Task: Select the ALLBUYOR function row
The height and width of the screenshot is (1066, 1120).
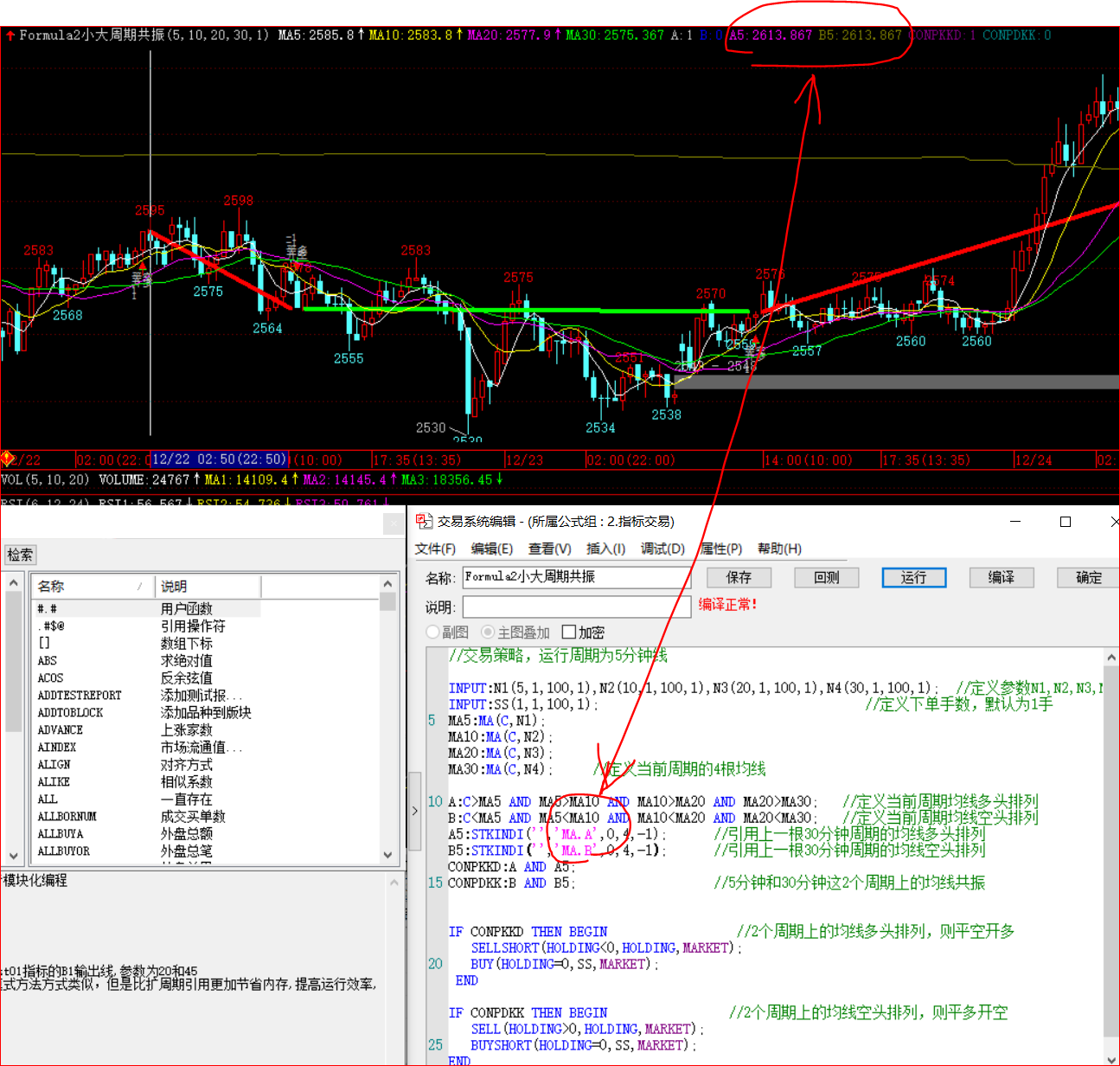Action: point(146,851)
